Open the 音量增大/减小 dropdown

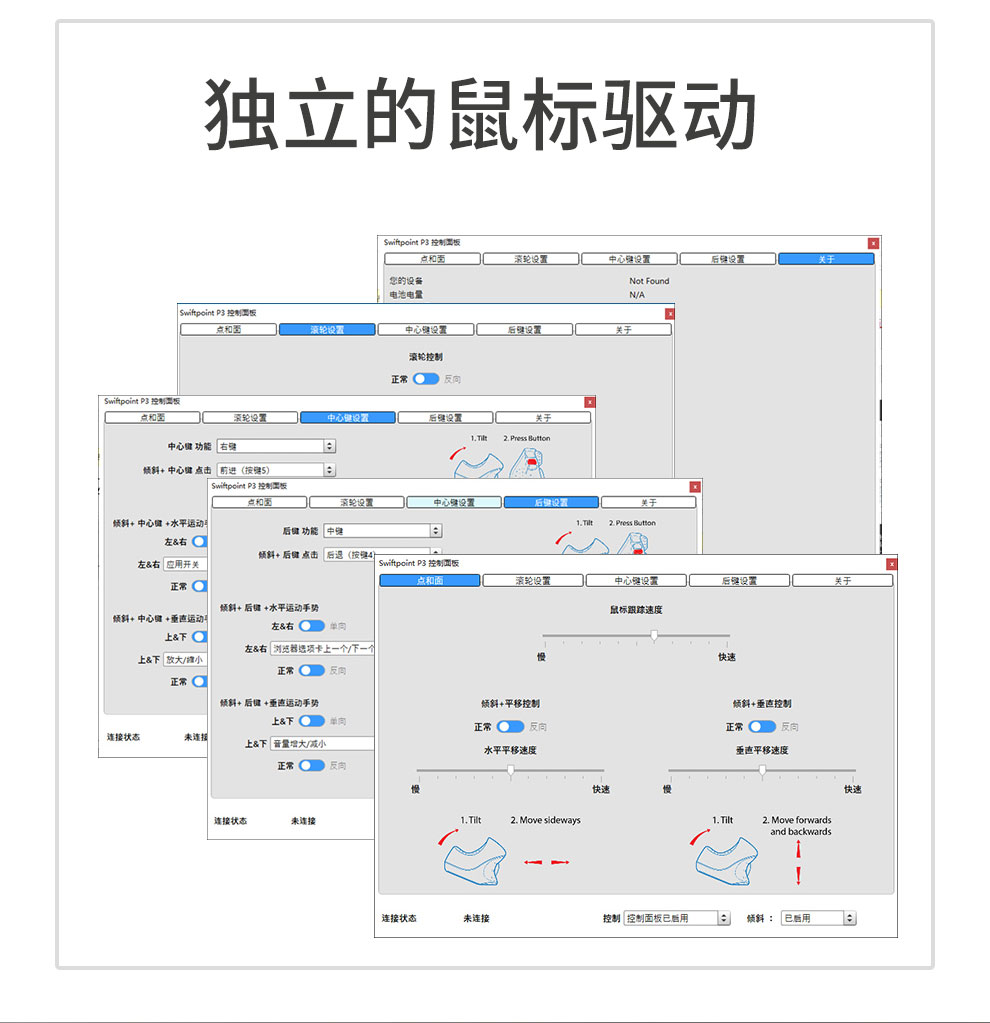pos(323,744)
